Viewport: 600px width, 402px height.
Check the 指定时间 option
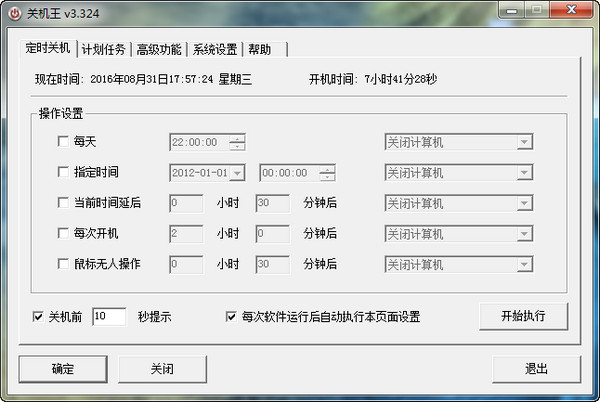(x=65, y=173)
